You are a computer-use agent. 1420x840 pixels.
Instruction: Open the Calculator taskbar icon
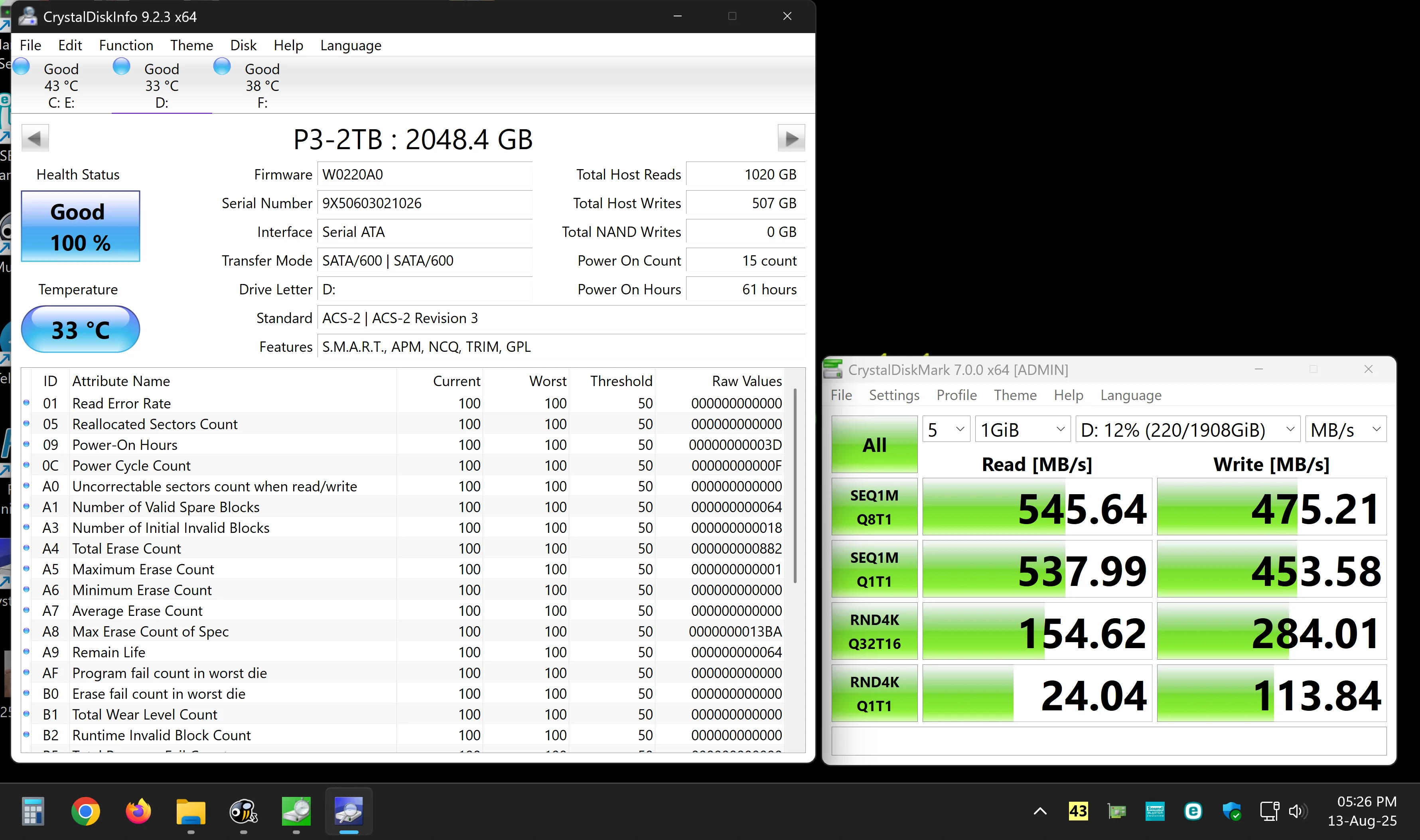pos(33,812)
